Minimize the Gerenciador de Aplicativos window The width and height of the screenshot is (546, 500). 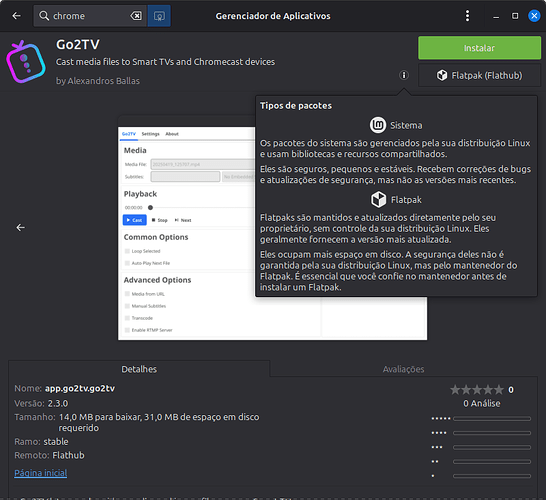pos(496,16)
